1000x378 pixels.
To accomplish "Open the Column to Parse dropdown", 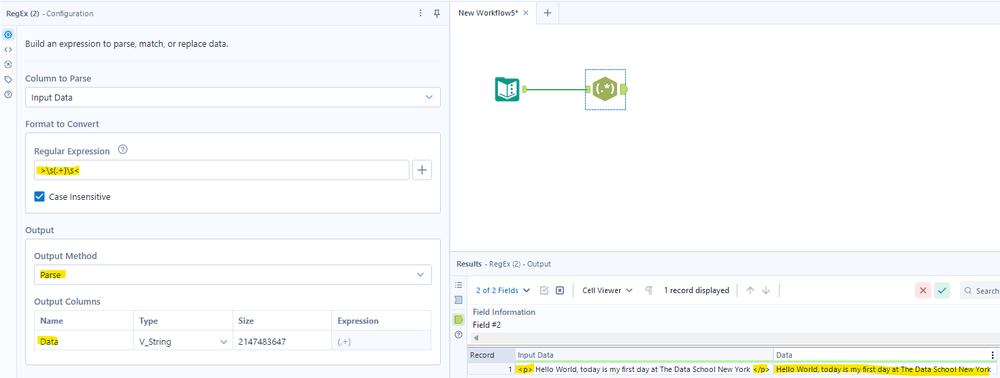I will click(233, 97).
